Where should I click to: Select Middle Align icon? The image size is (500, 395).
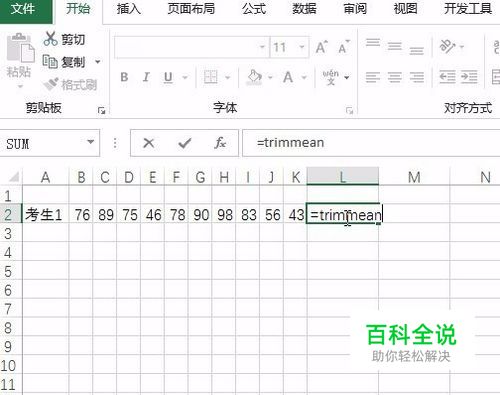pyautogui.click(x=395, y=46)
